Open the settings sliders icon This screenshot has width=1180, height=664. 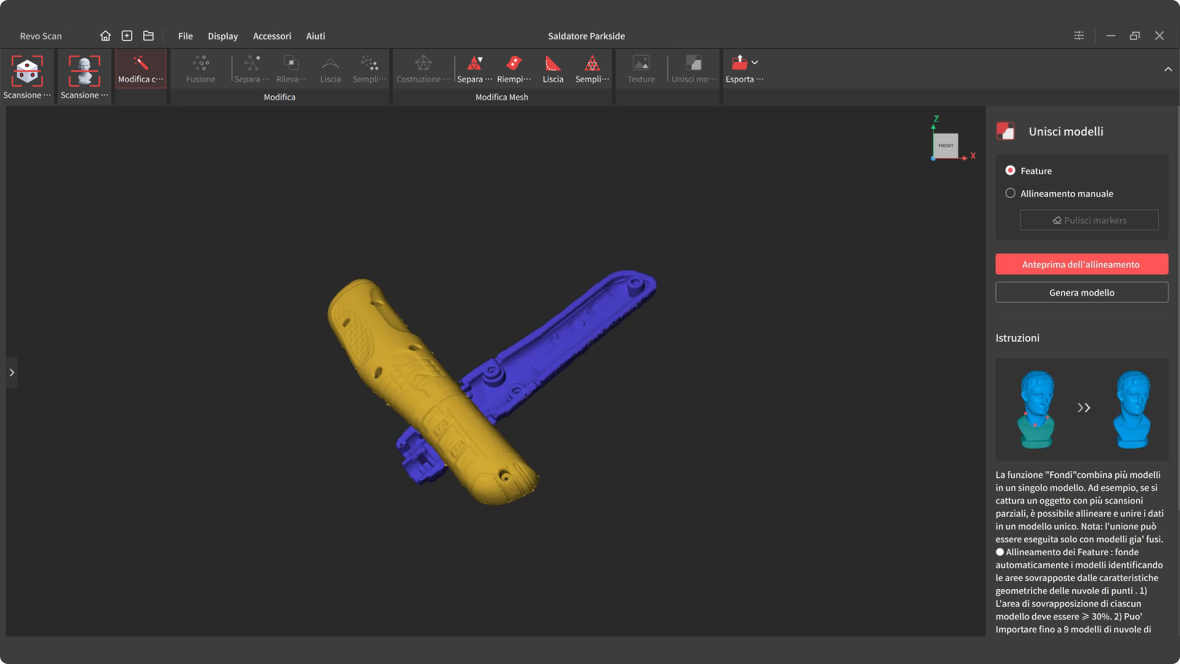[x=1079, y=36]
